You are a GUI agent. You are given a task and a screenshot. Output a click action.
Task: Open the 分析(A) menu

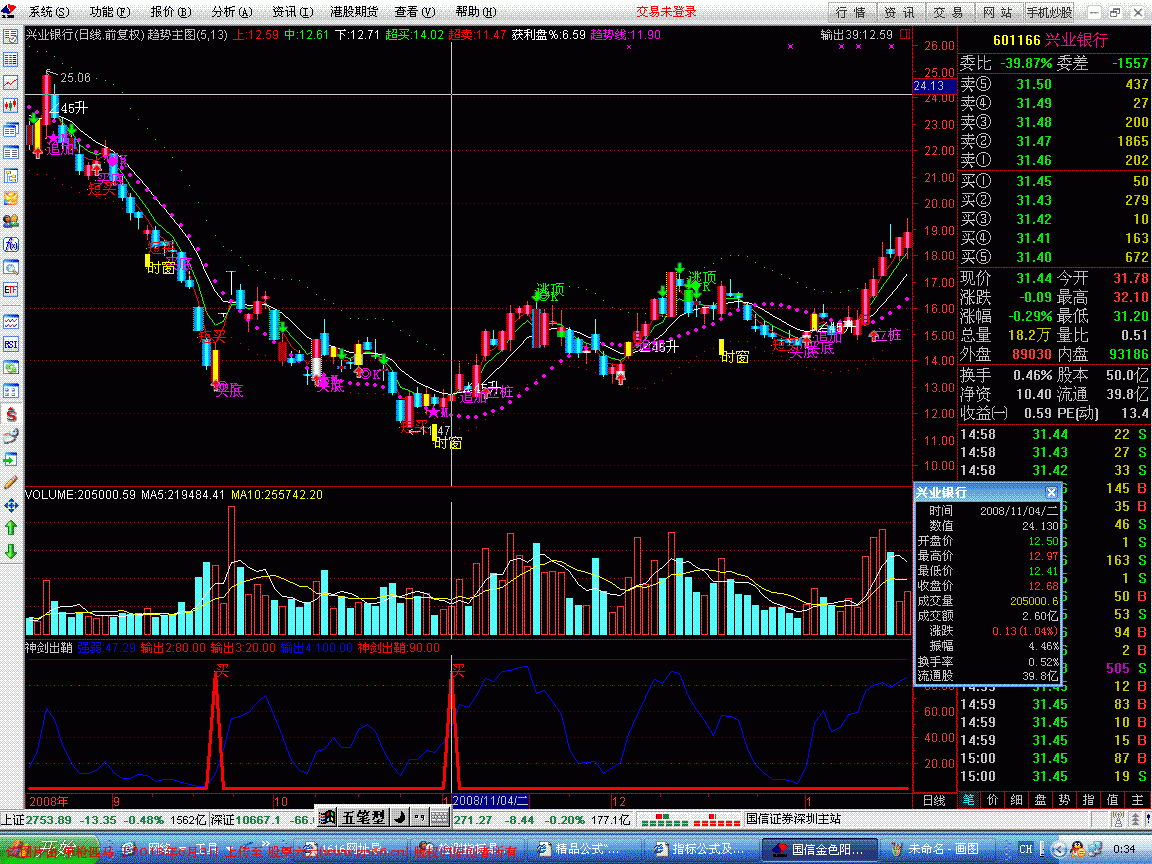(x=231, y=12)
